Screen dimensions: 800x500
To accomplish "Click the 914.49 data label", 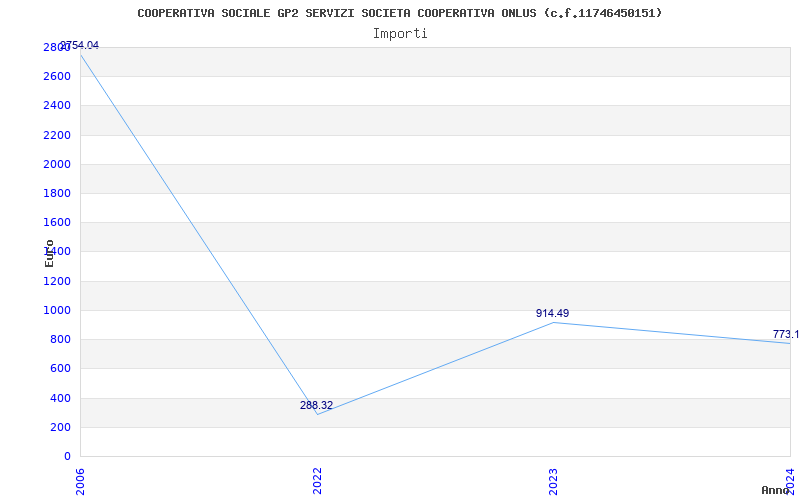I will (x=553, y=313).
